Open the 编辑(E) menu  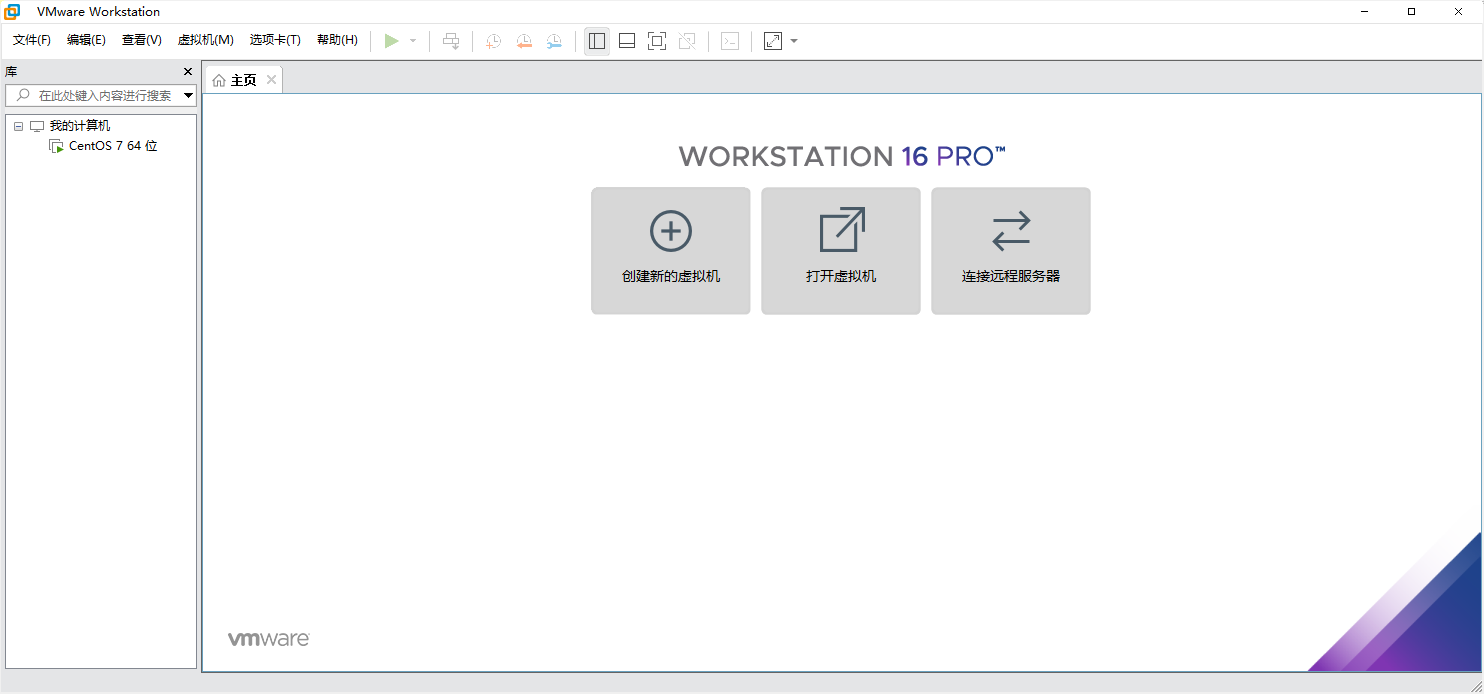[86, 40]
